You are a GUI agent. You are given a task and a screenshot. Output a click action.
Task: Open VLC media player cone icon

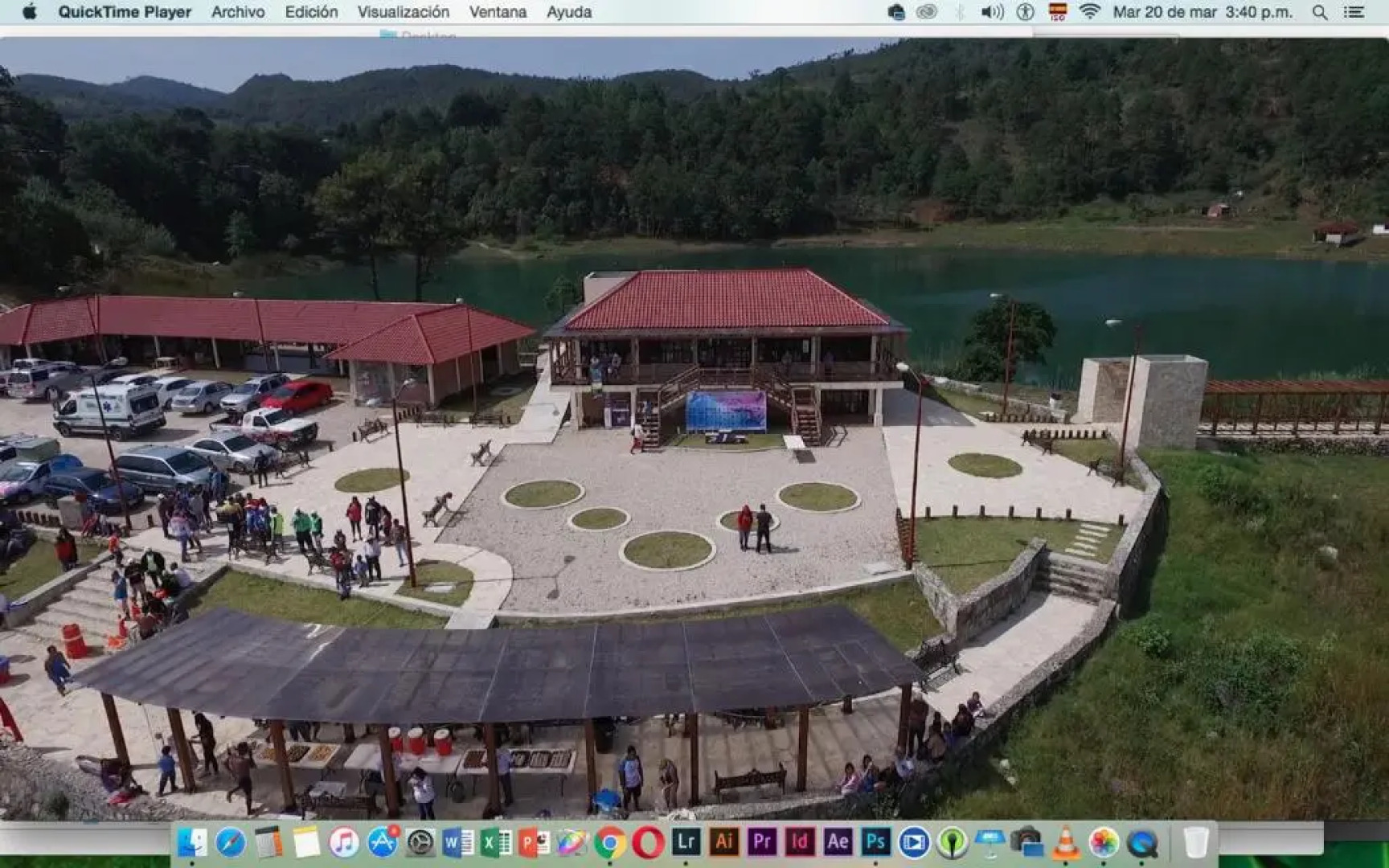(x=1066, y=842)
